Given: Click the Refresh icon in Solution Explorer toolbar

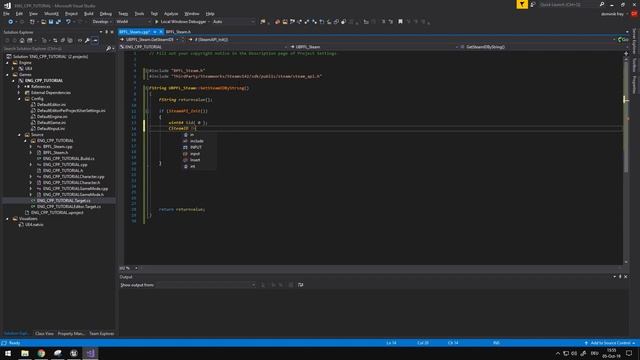Looking at the screenshot, I should 55,40.
